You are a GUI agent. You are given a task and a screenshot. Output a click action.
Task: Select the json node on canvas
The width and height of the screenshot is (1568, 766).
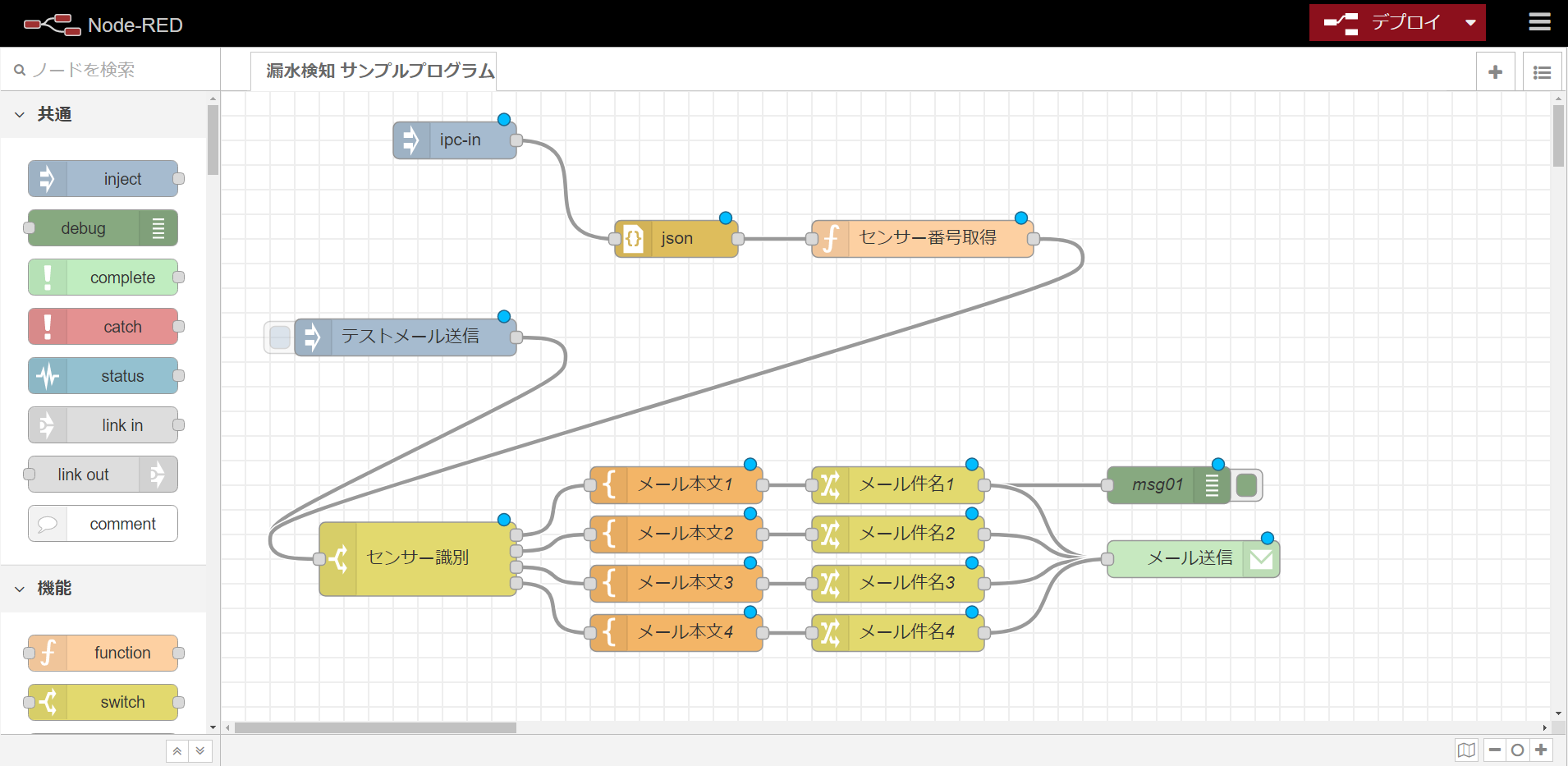coord(676,239)
